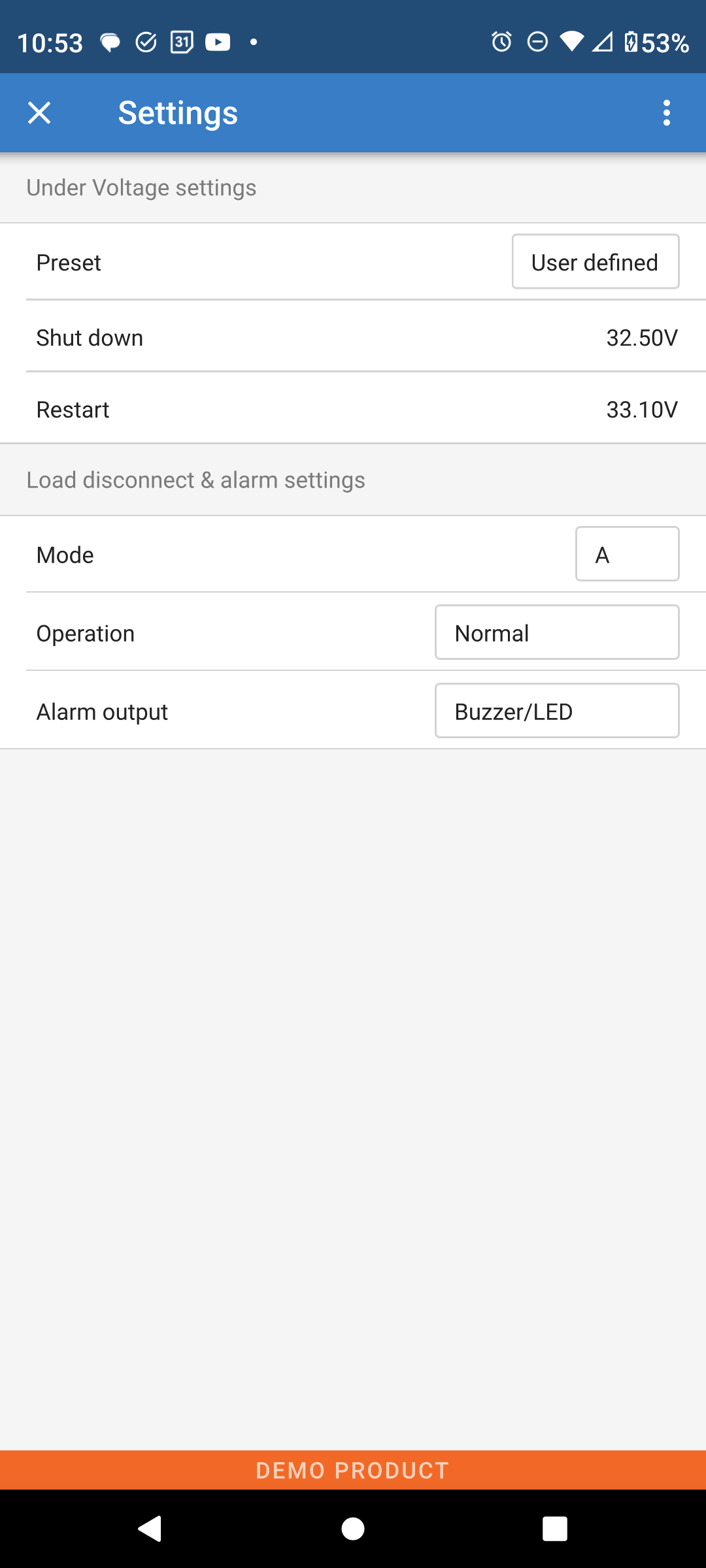
Task: Open the Operation dropdown showing Normal
Action: (557, 632)
